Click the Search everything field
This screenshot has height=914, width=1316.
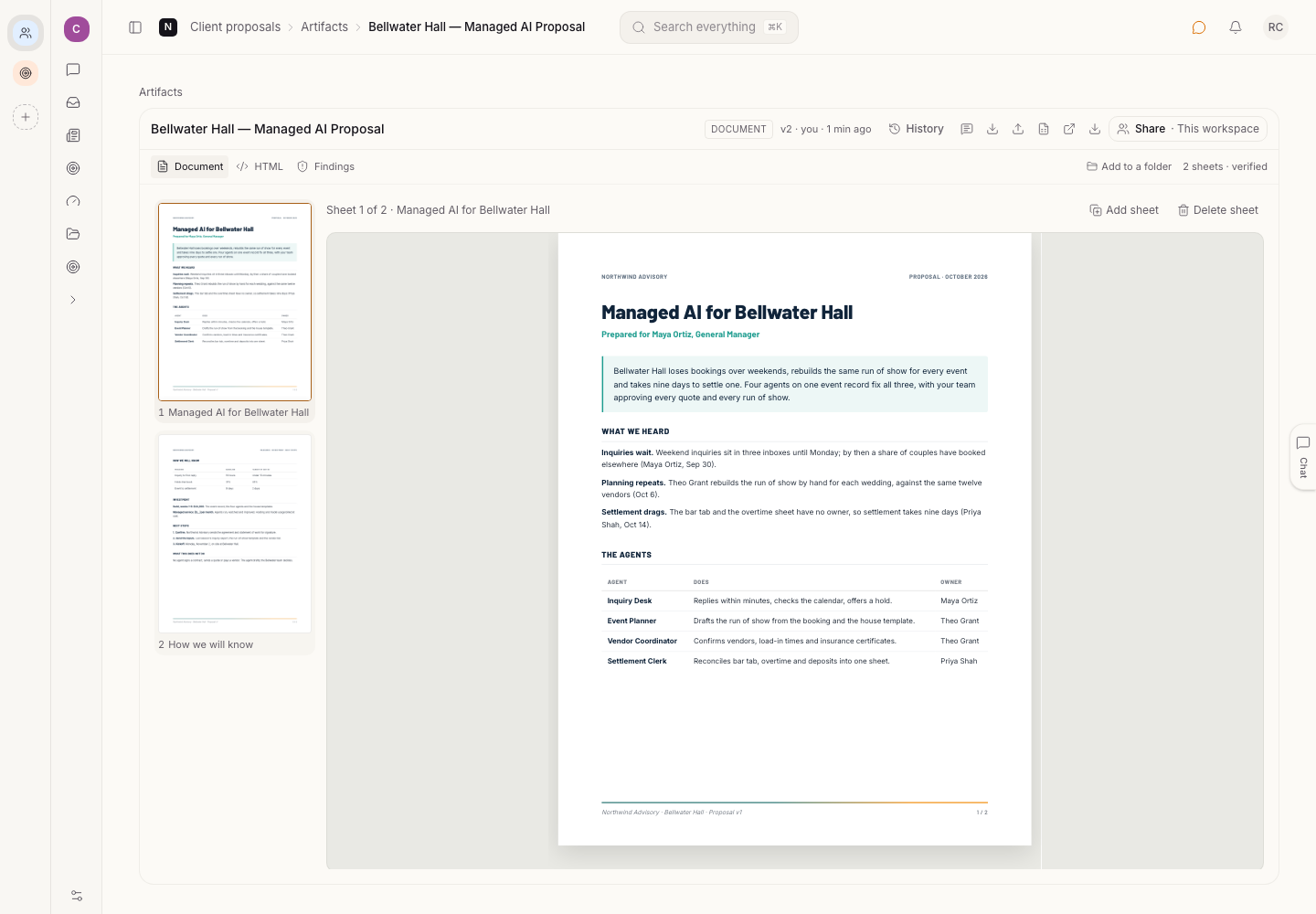click(709, 27)
